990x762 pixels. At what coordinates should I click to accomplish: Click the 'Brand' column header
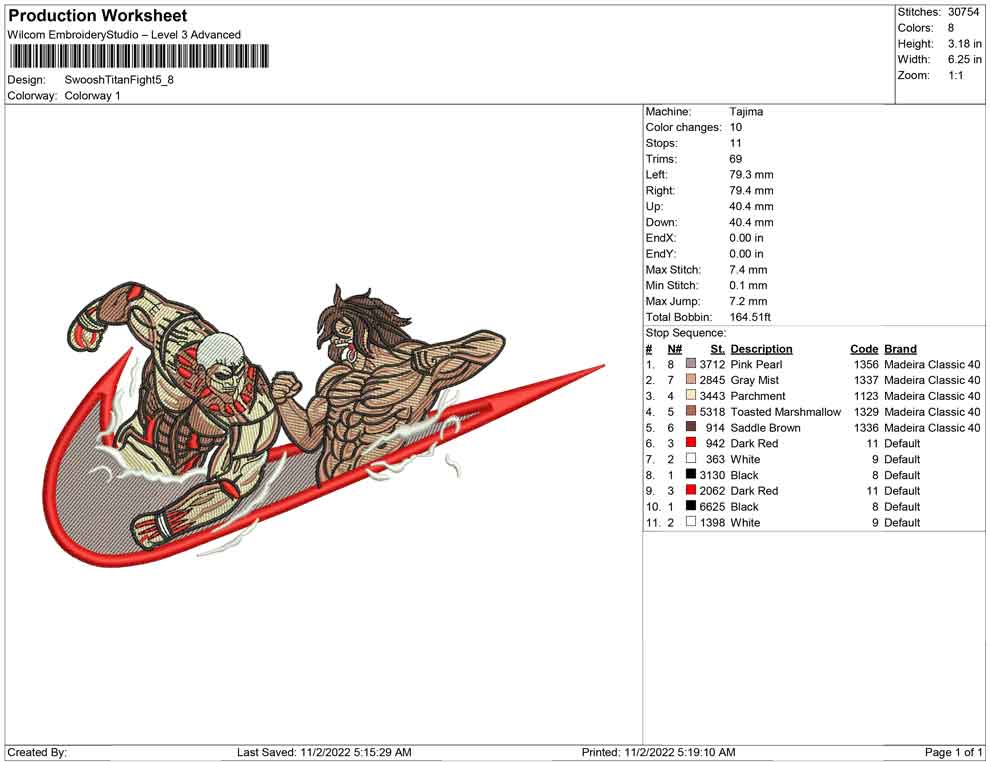coord(900,348)
